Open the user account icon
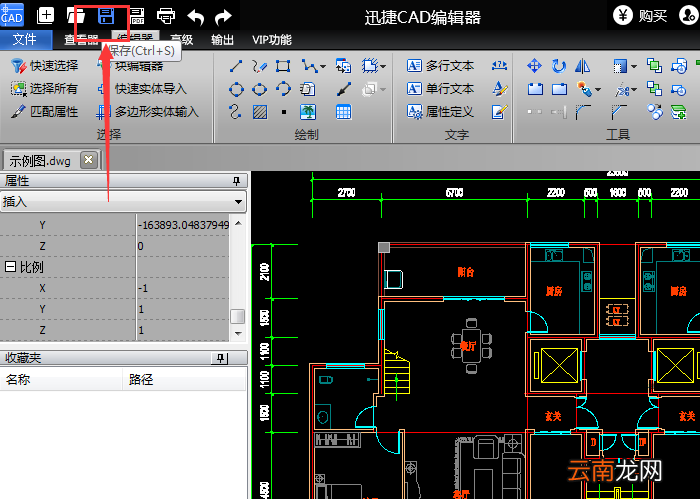This screenshot has height=499, width=700. (688, 15)
